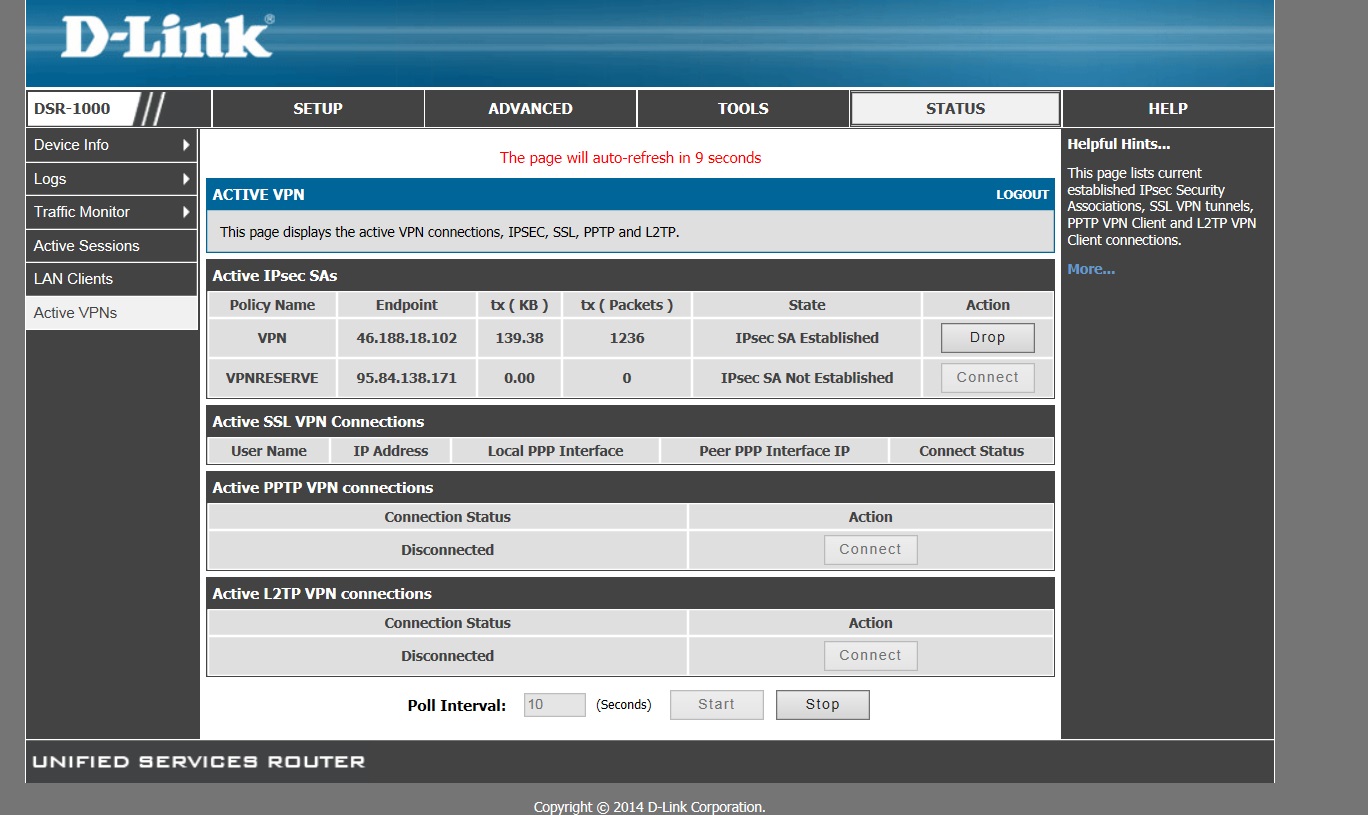Switch to the TOOLS tab
This screenshot has width=1368, height=815.
click(743, 109)
